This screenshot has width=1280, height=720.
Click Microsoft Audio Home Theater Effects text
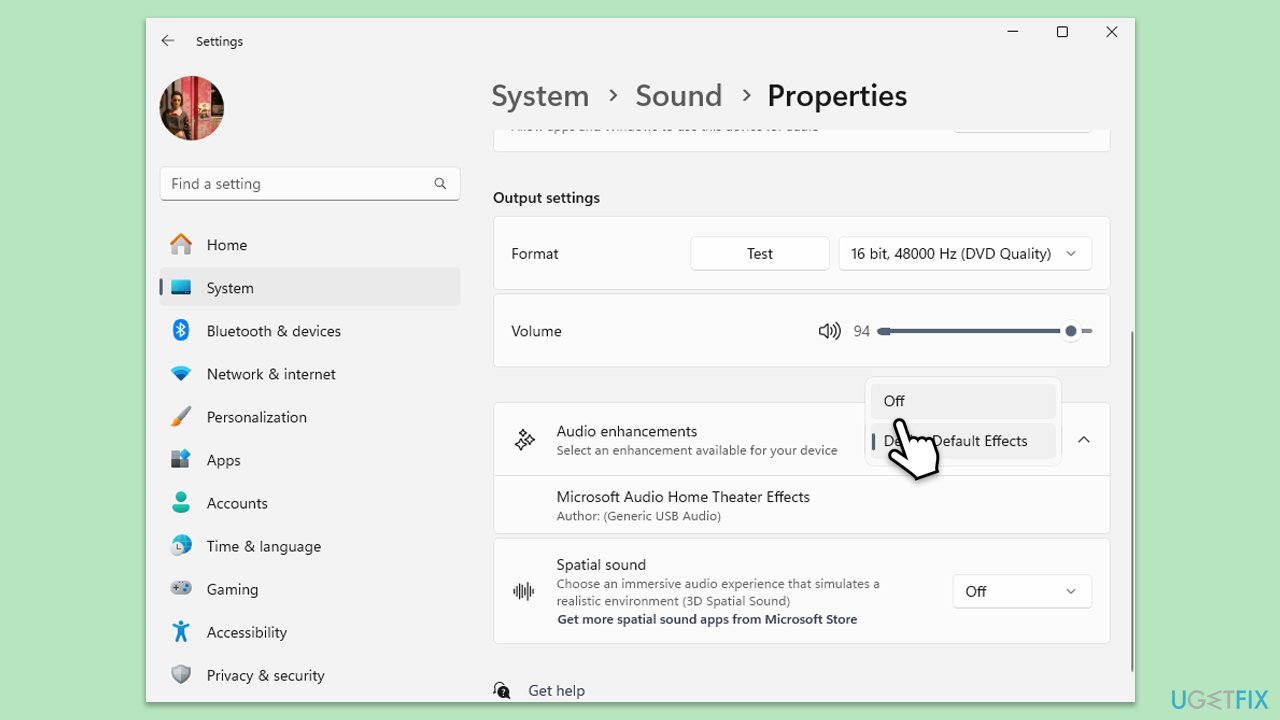tap(683, 497)
